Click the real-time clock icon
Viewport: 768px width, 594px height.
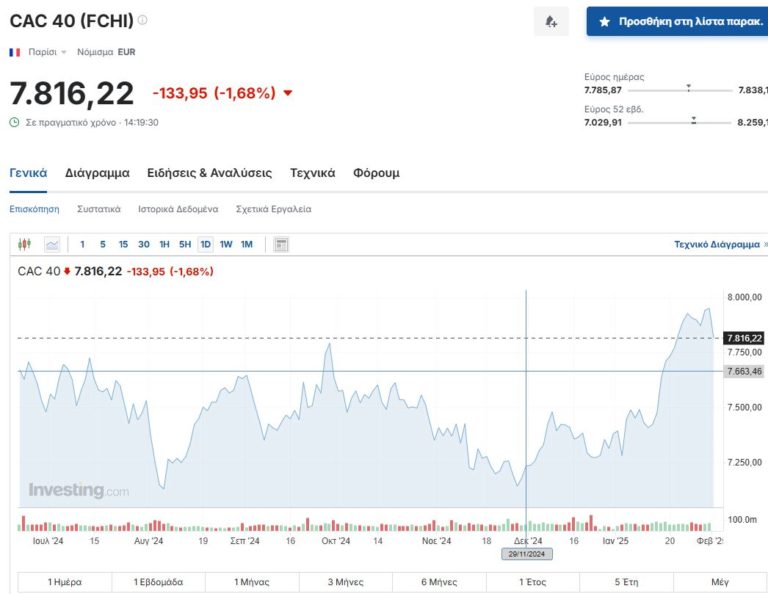pos(14,122)
